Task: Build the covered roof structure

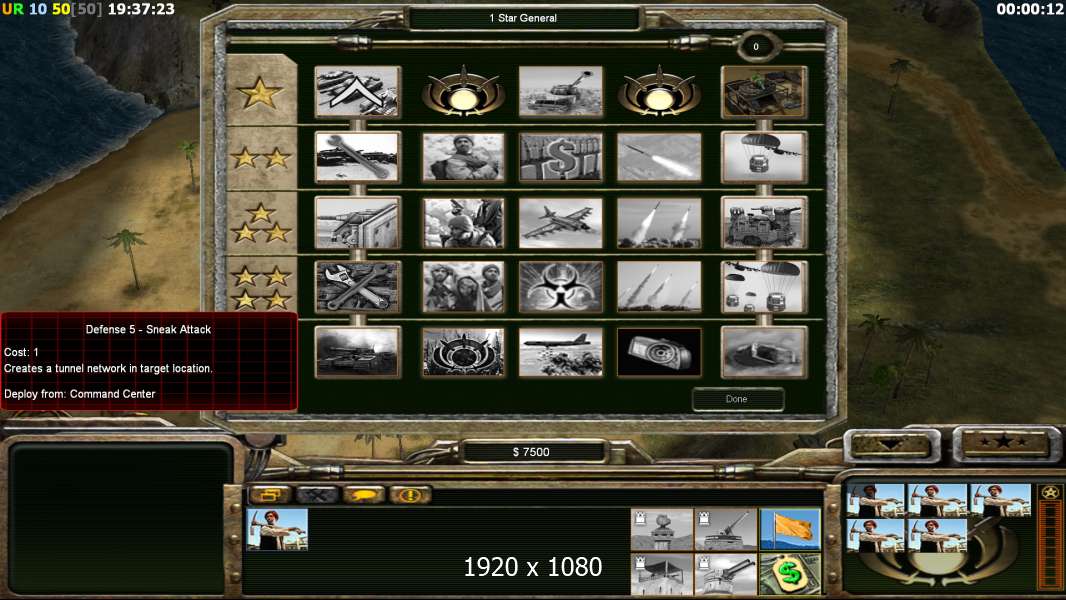Action: pyautogui.click(x=661, y=574)
